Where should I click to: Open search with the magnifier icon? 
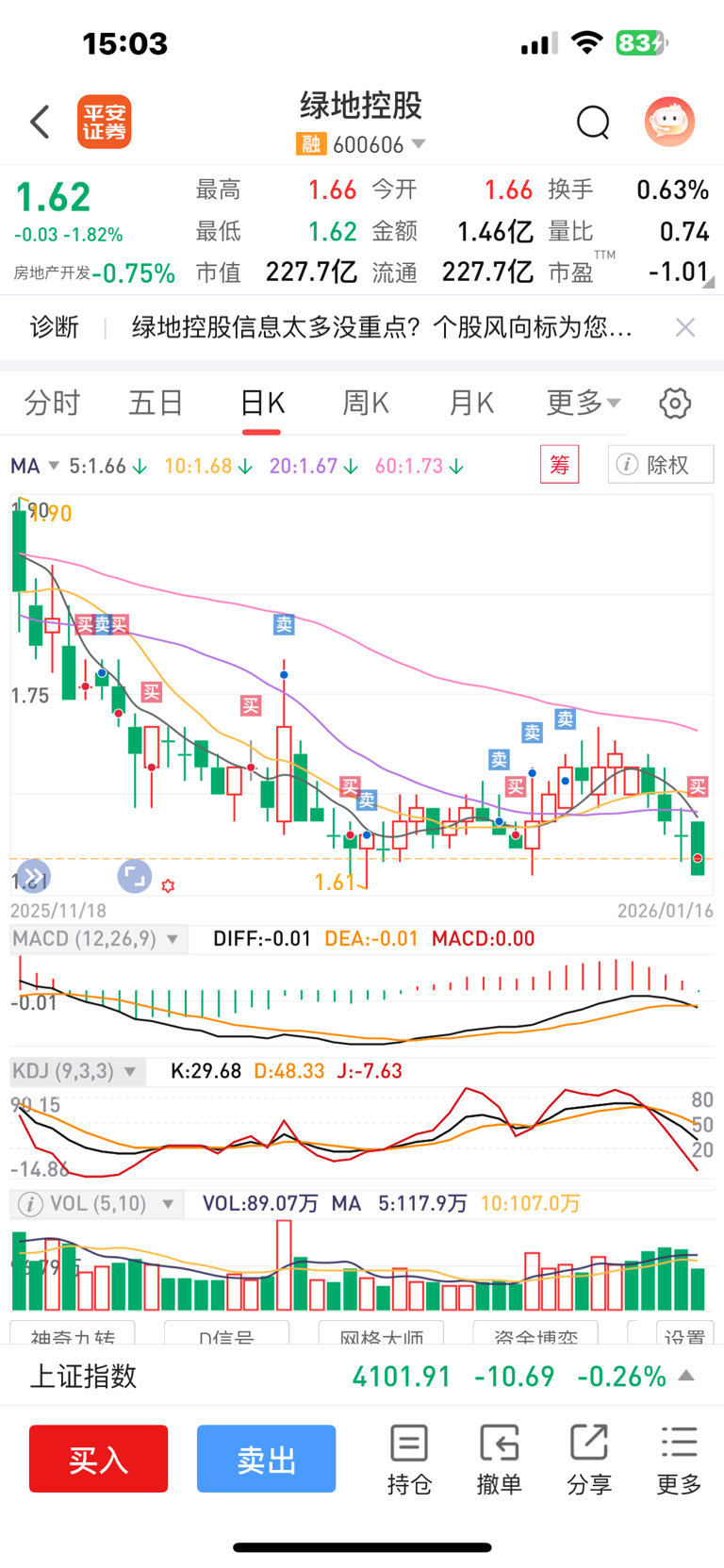[x=593, y=122]
